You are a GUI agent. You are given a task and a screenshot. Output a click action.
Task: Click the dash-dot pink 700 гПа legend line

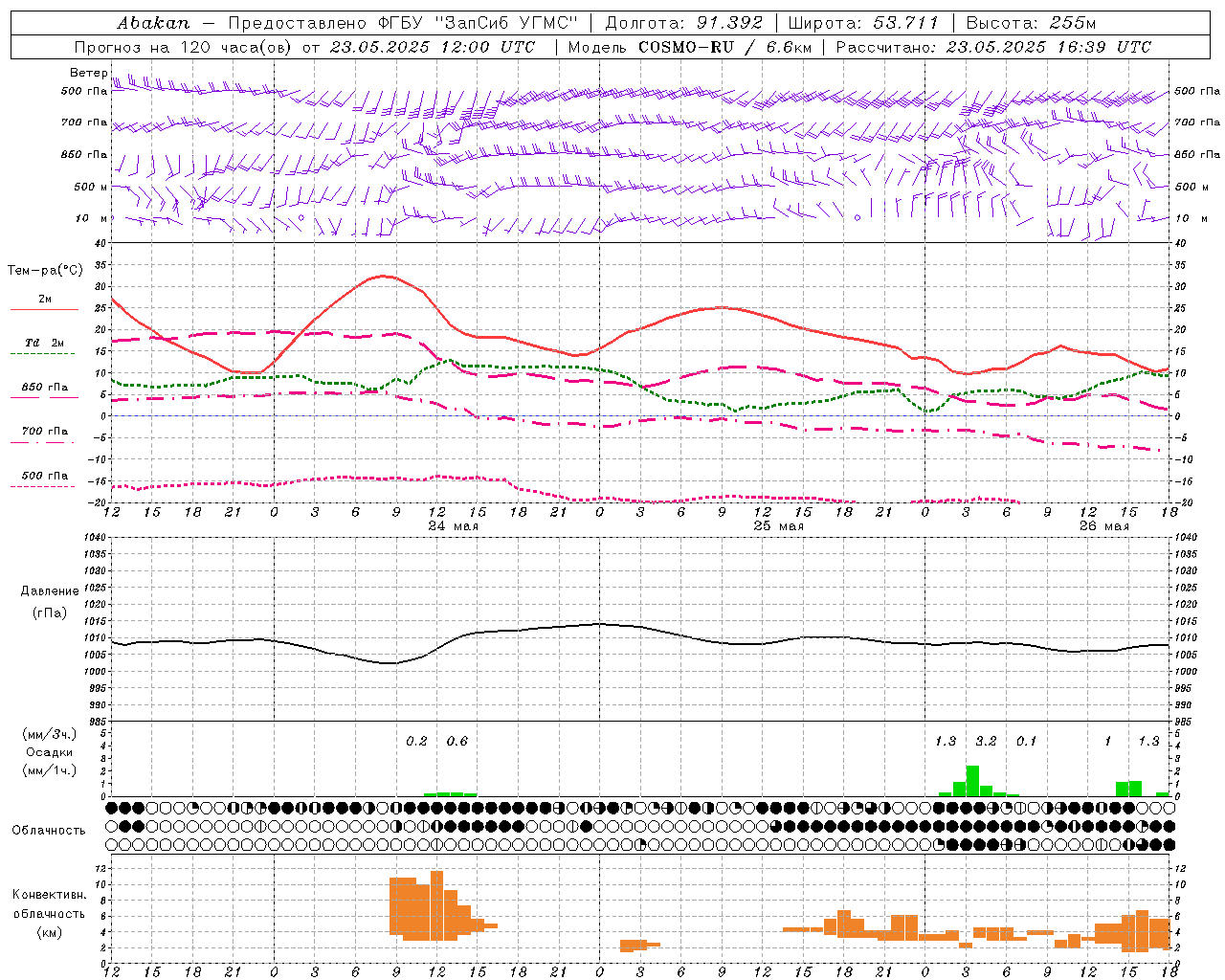(44, 441)
